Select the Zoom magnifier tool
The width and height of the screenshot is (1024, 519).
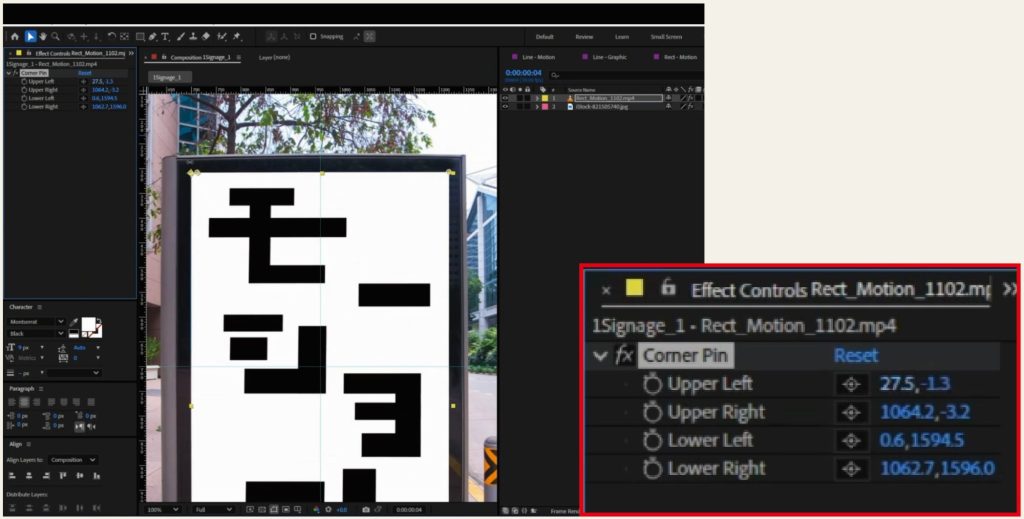pos(56,37)
